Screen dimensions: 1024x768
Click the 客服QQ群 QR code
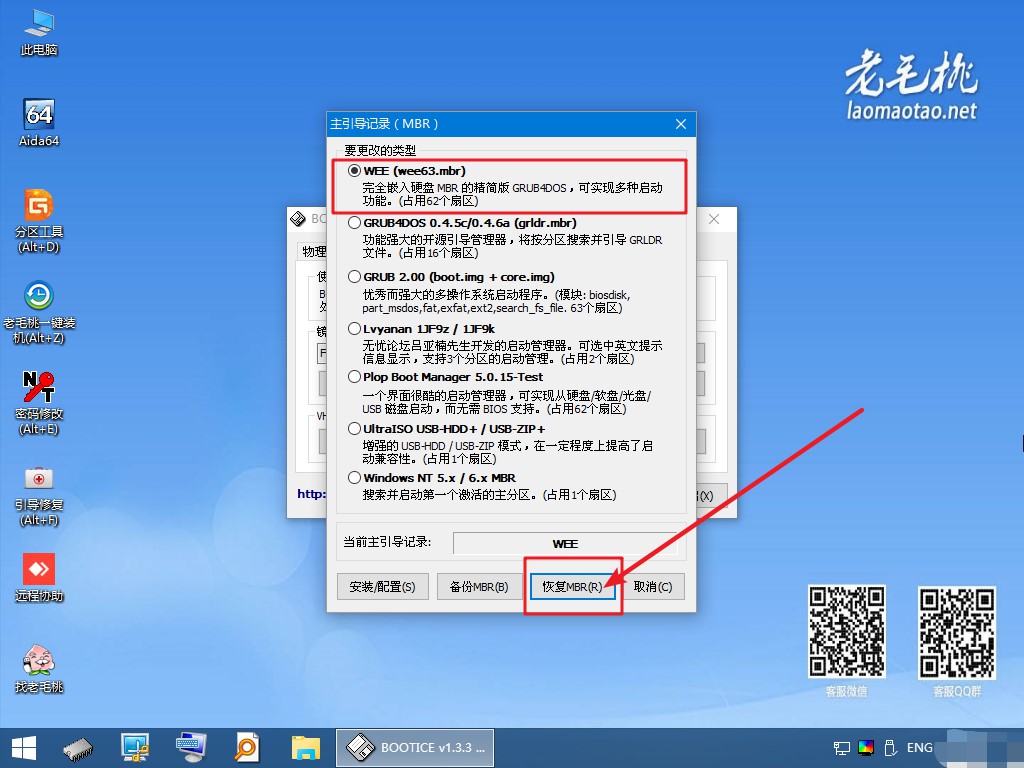pyautogui.click(x=957, y=632)
